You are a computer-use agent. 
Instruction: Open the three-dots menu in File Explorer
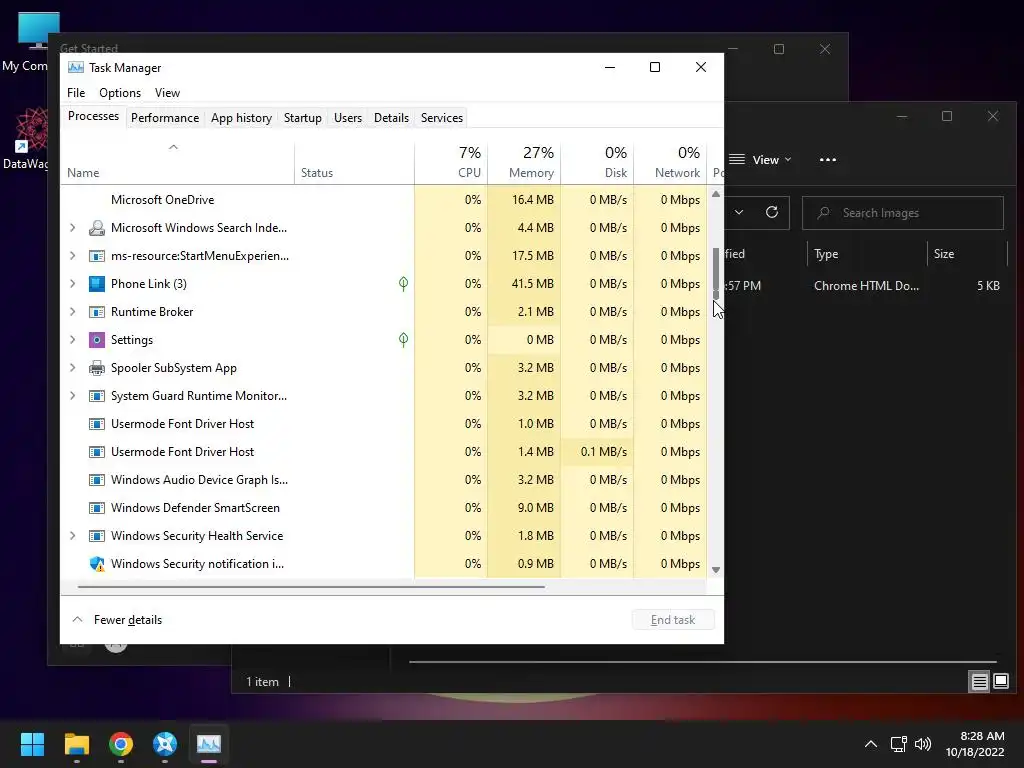pyautogui.click(x=827, y=160)
